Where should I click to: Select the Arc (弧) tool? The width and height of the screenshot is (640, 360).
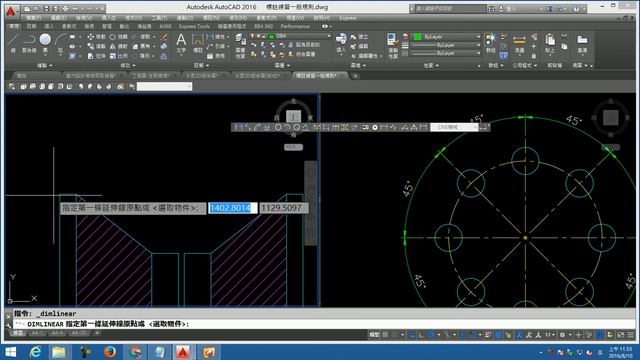(60, 42)
